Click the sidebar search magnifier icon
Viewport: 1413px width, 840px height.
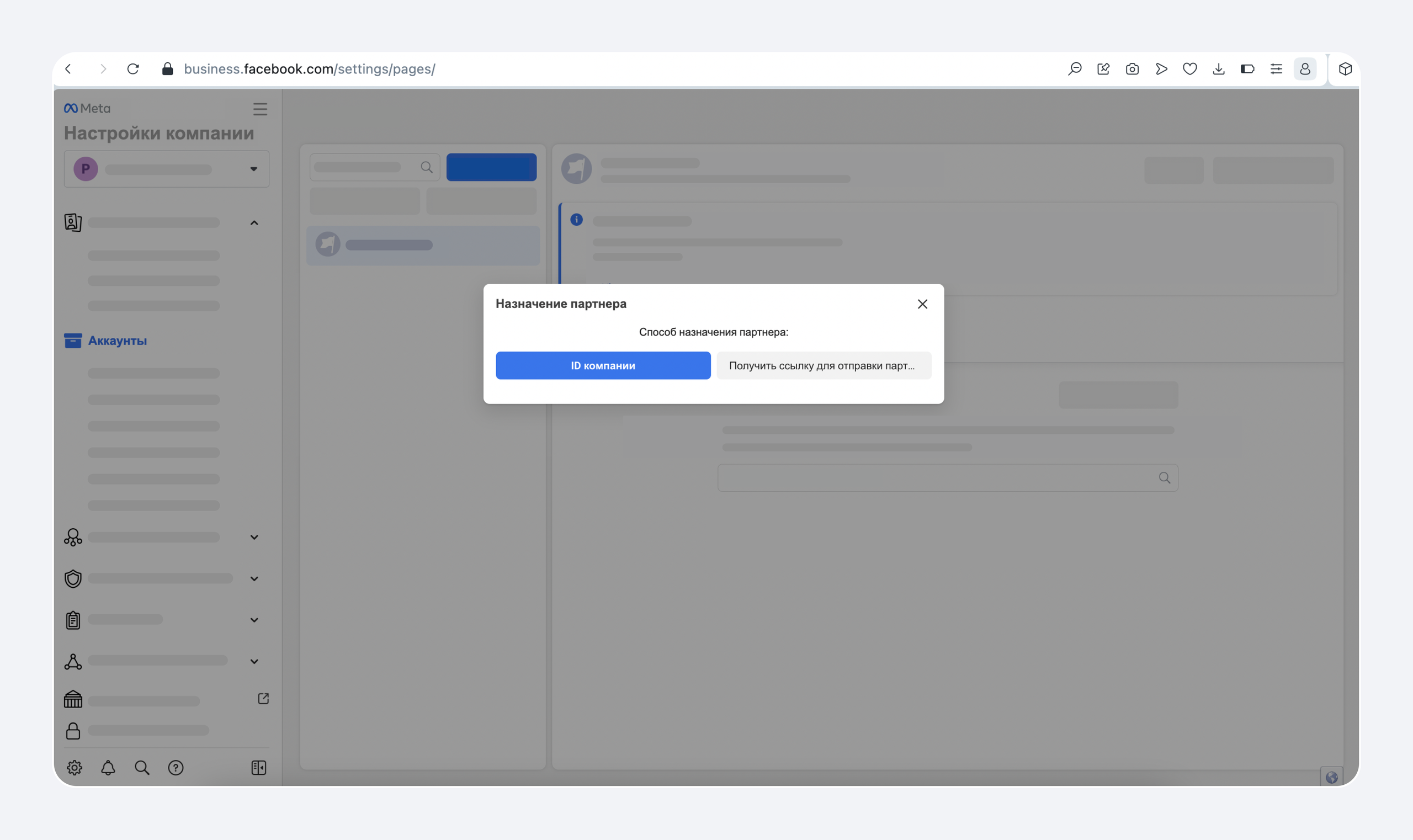tap(141, 768)
